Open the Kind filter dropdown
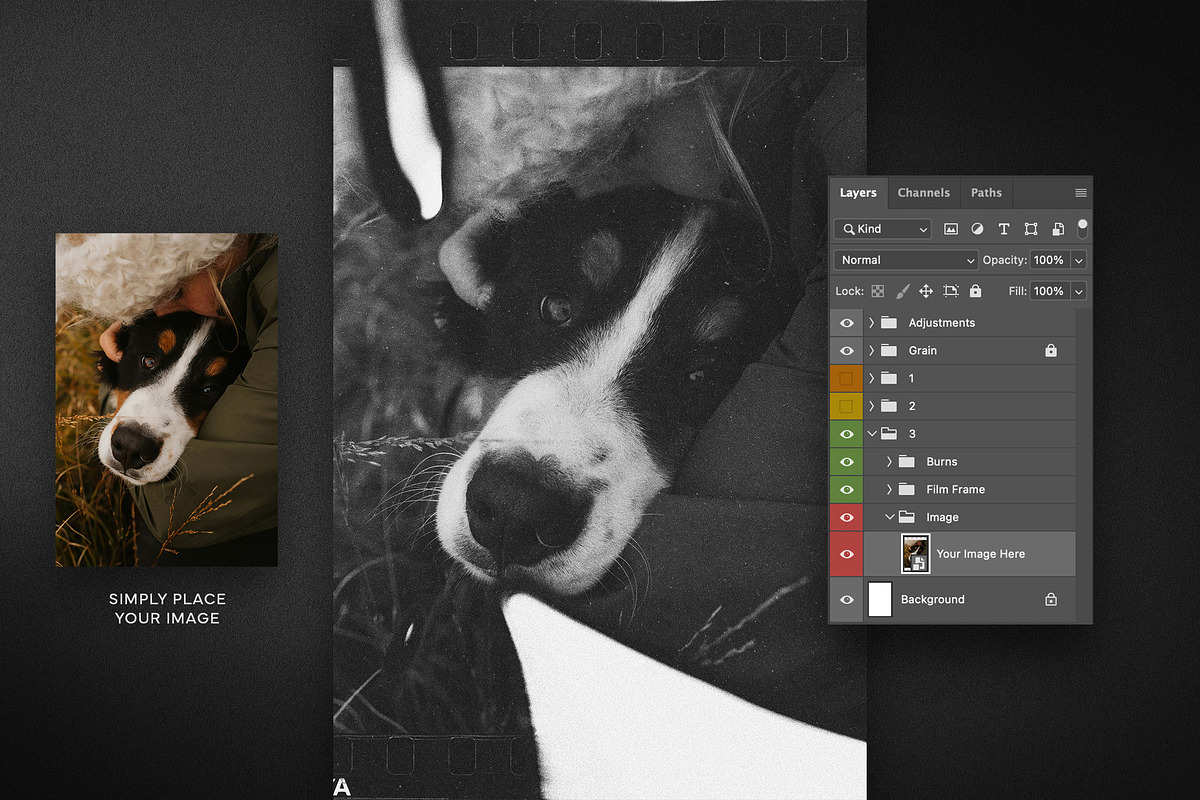 point(882,229)
